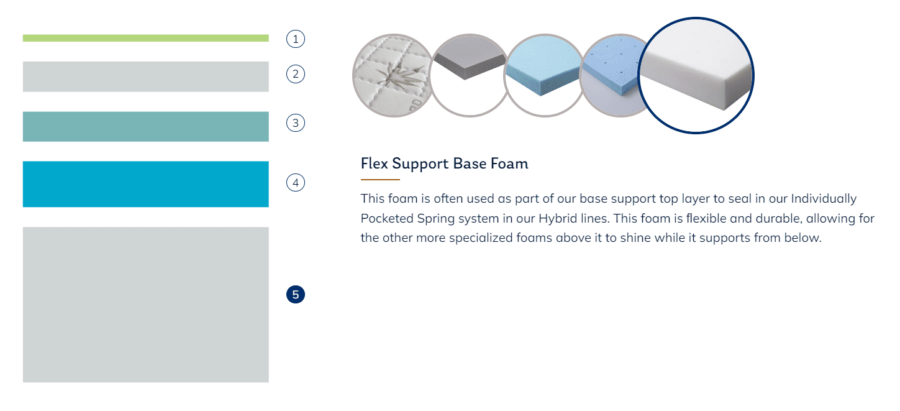This screenshot has width=900, height=411.
Task: Click the active dark blue number 5 marker
Action: pyautogui.click(x=296, y=295)
